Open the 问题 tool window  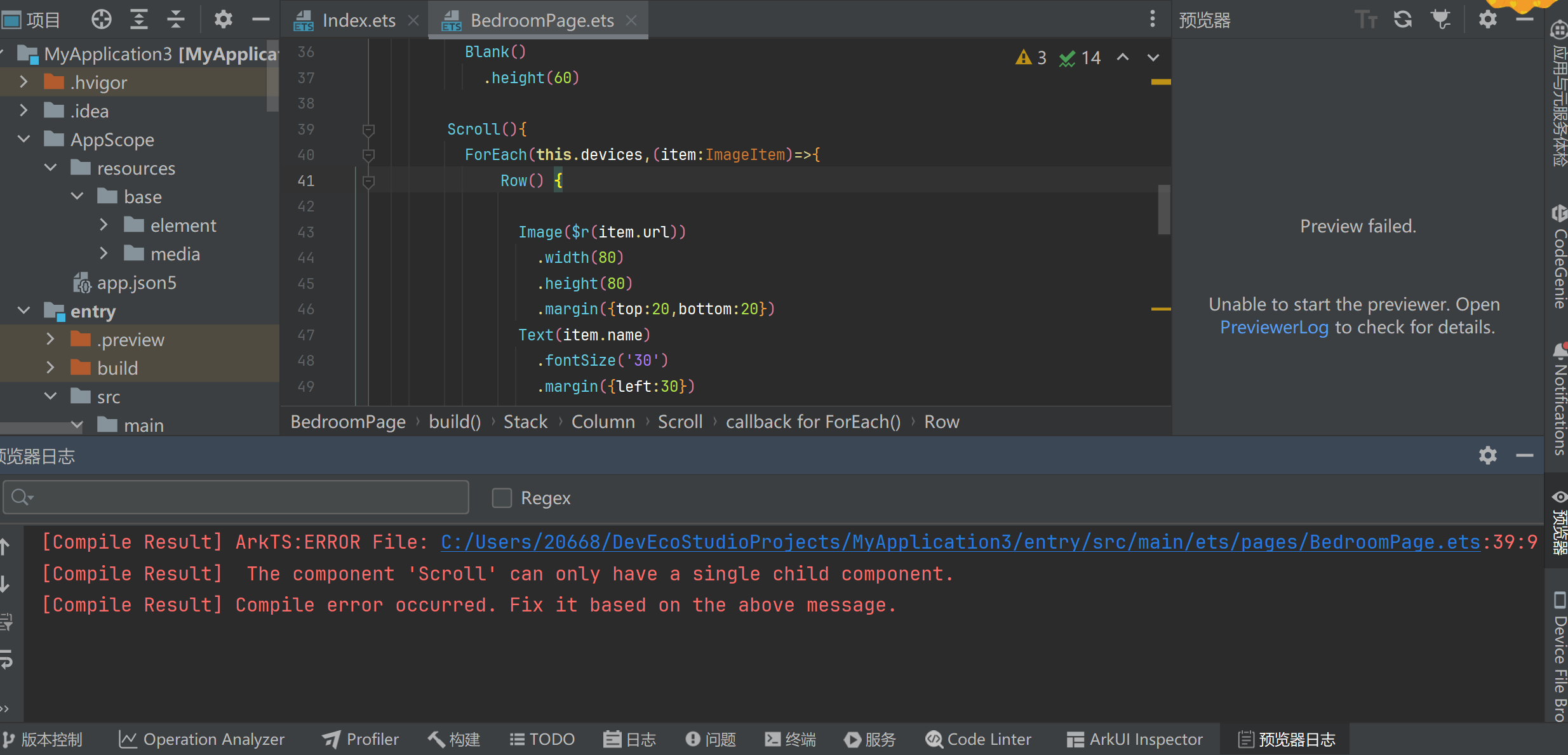click(x=711, y=739)
